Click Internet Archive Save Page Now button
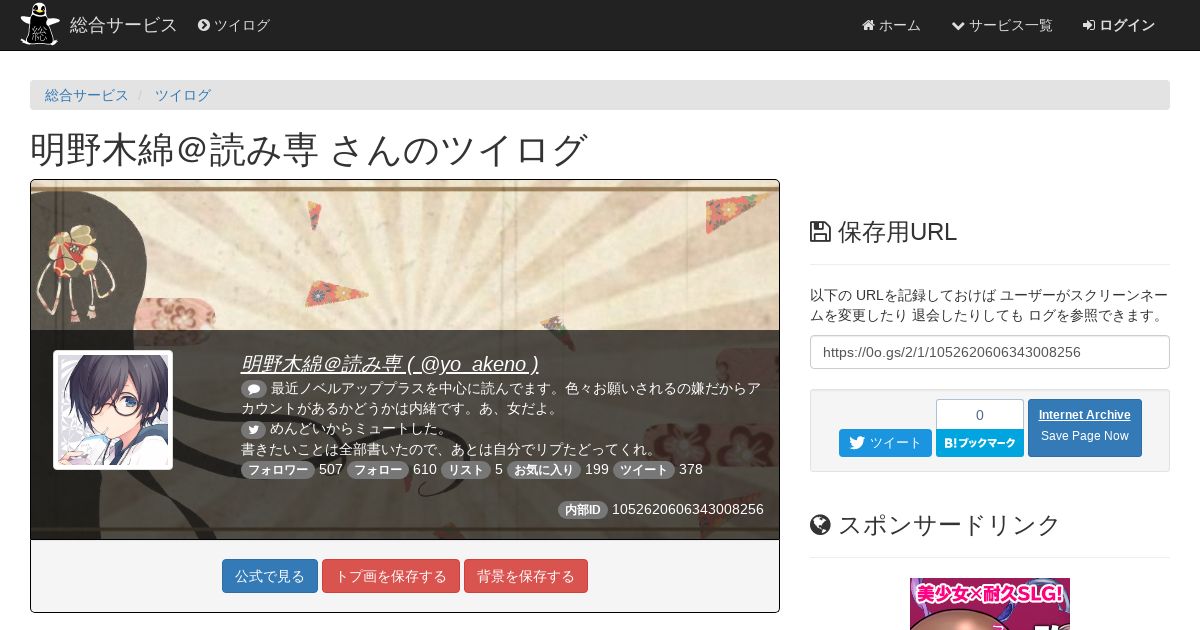1200x630 pixels. click(1085, 428)
